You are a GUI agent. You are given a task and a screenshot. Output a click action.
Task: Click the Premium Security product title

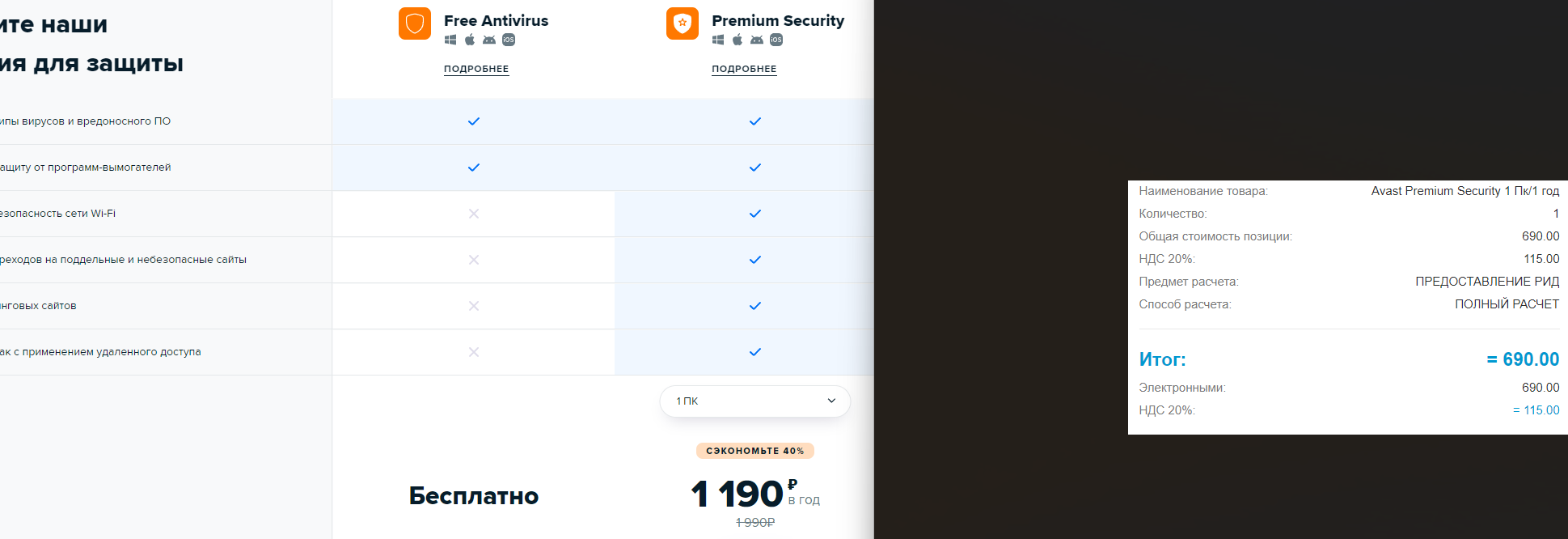pos(778,20)
